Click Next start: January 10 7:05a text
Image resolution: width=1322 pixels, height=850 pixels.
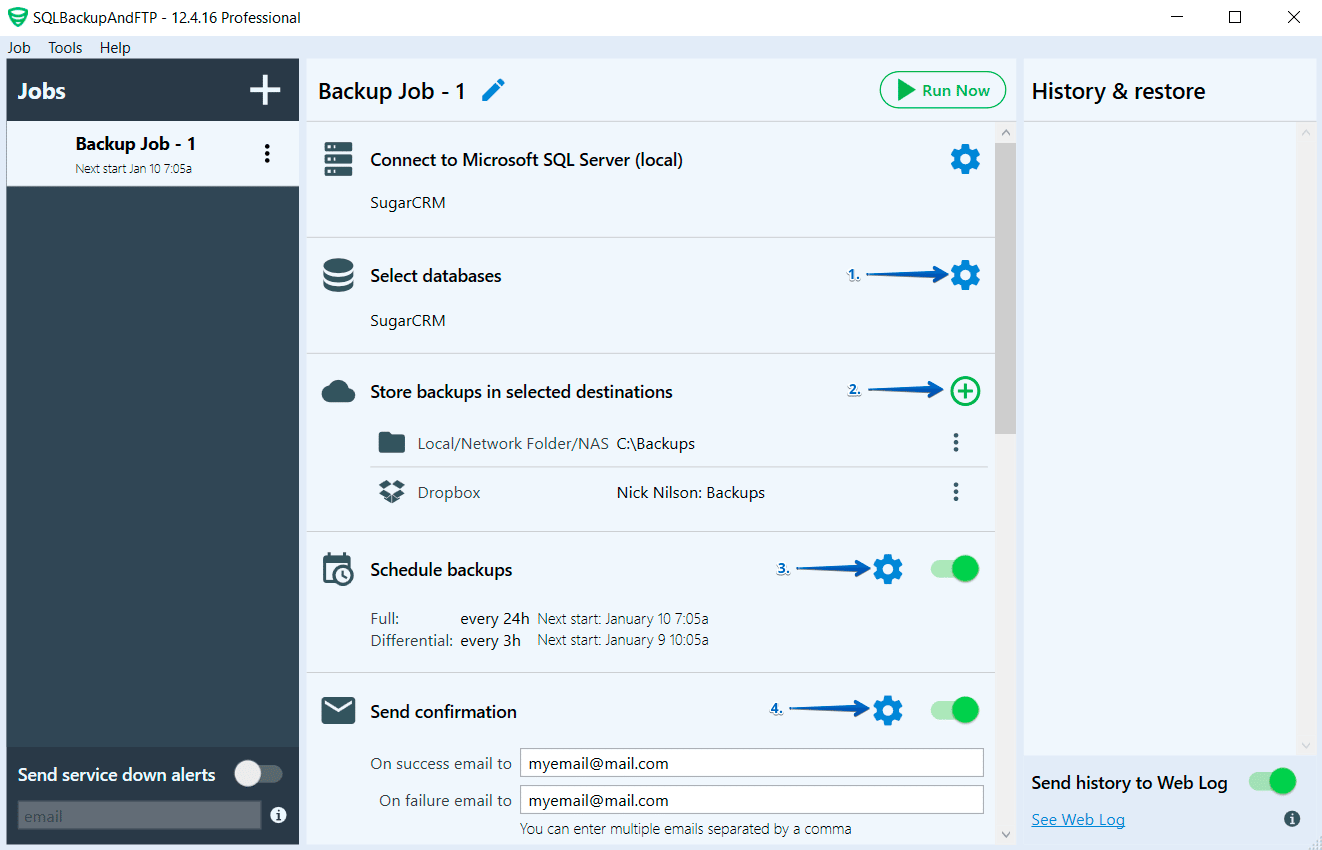(623, 619)
